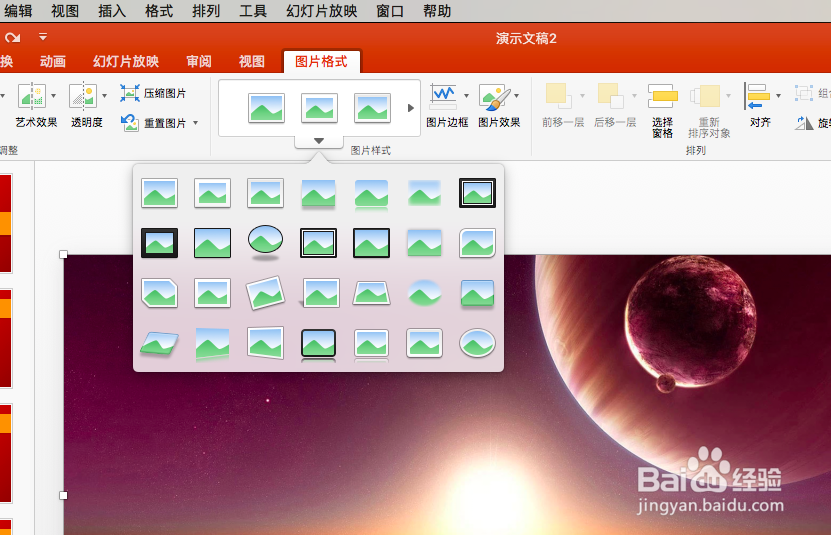Expand the 重置图片 dropdown arrow

pos(196,123)
